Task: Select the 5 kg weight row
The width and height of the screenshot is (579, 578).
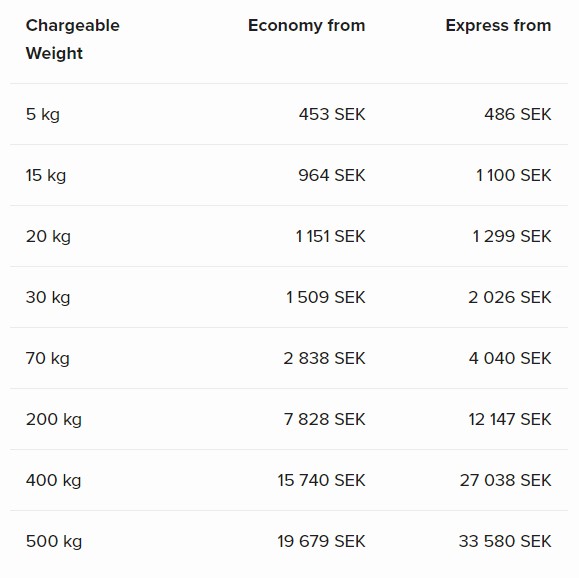Action: pos(289,114)
